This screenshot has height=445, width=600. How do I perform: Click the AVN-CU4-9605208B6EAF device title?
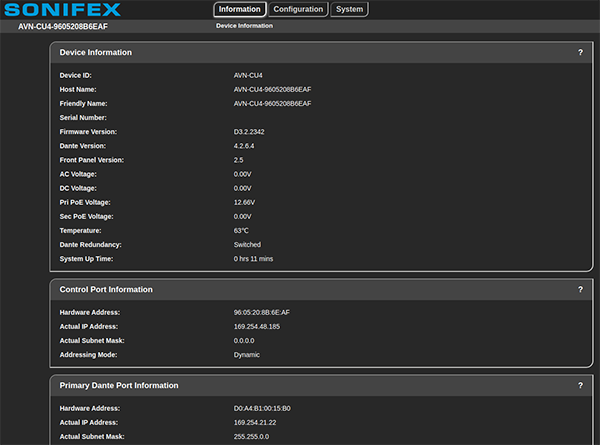pos(63,26)
